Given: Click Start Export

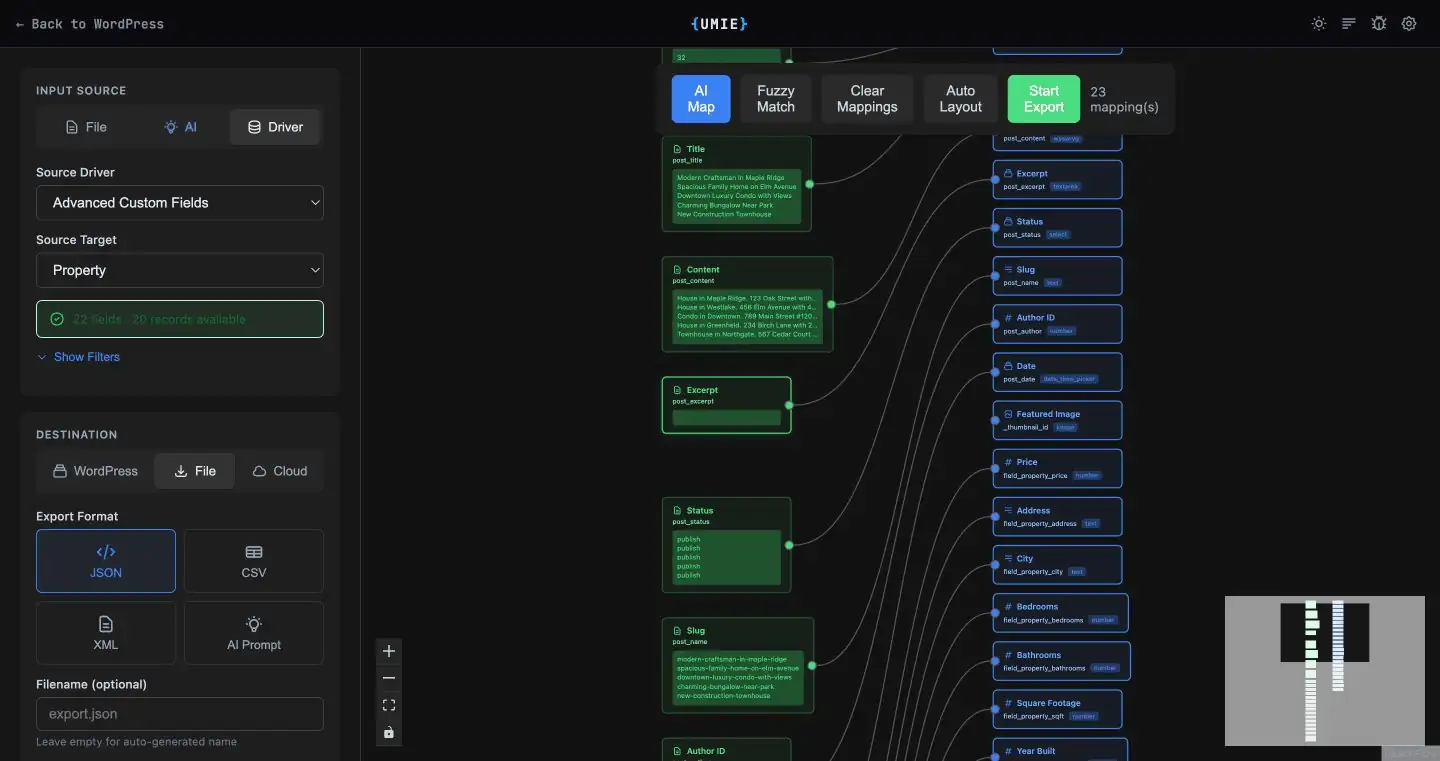Looking at the screenshot, I should point(1044,99).
